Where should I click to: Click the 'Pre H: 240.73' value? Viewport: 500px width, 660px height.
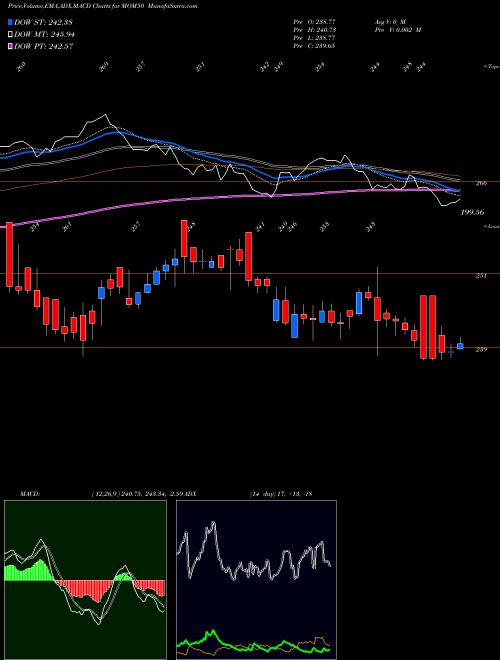[314, 29]
